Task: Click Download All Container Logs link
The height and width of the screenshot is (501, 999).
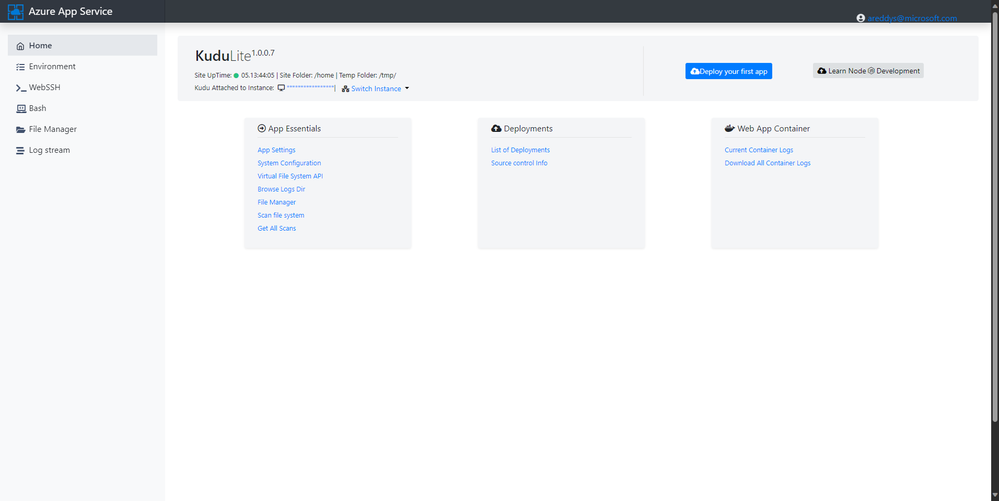Action: 767,163
